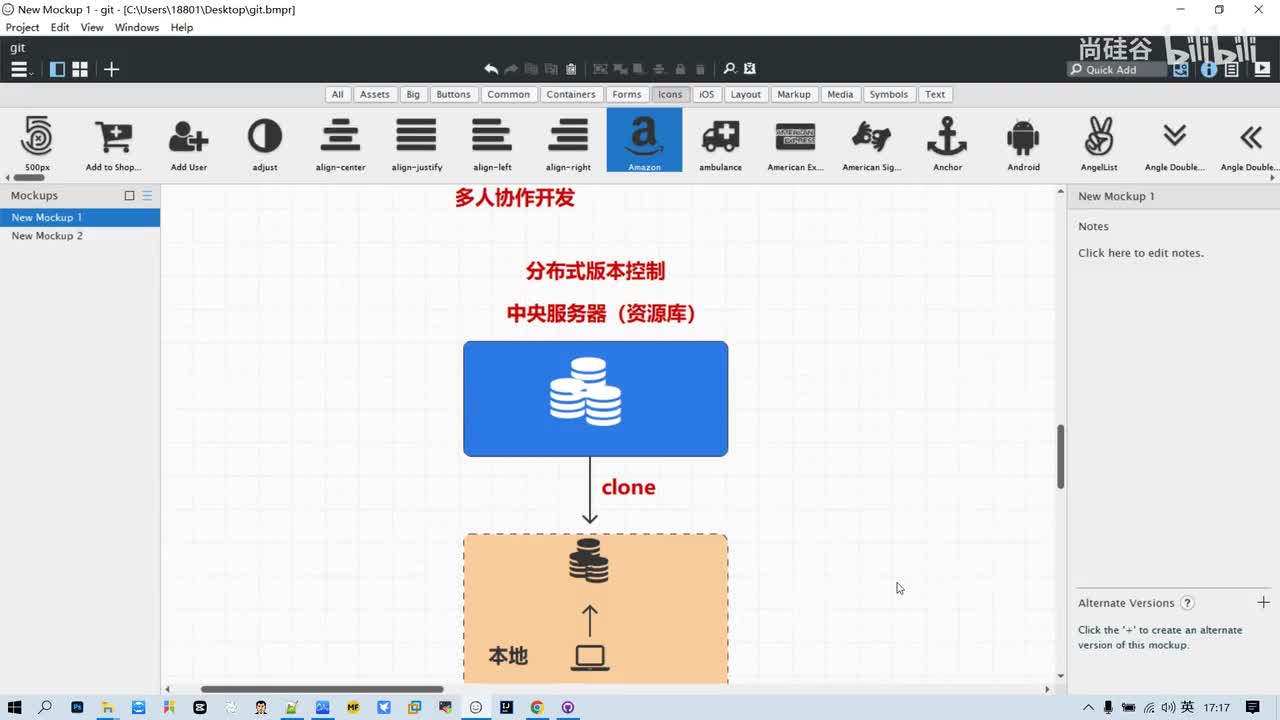
Task: Click the Redo arrow in toolbar
Action: 511,69
